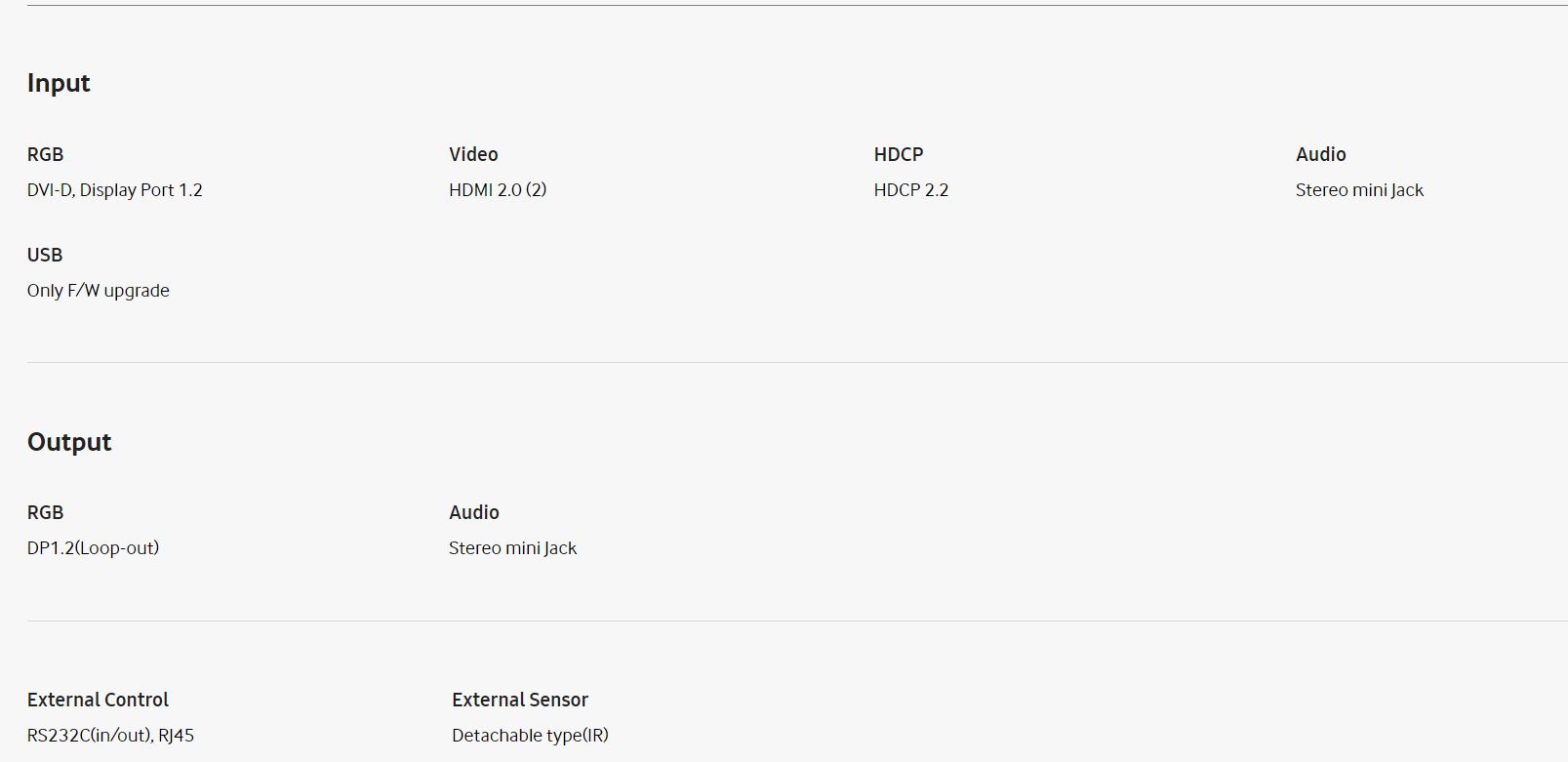Click the Output section heading
Image resolution: width=1568 pixels, height=762 pixels.
[x=69, y=442]
